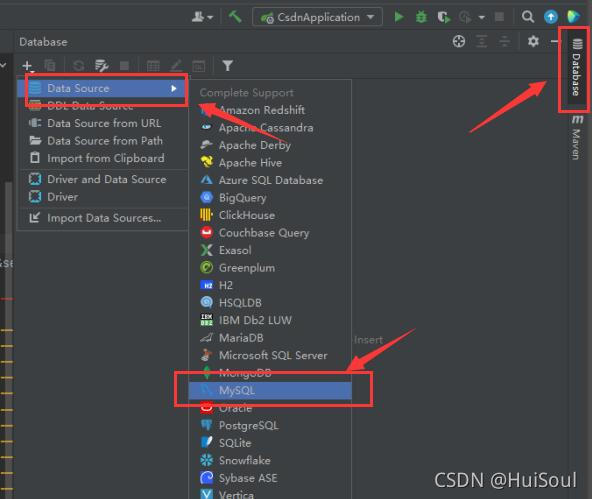
Task: Hide the Database panel with the minus icon
Action: pyautogui.click(x=554, y=41)
